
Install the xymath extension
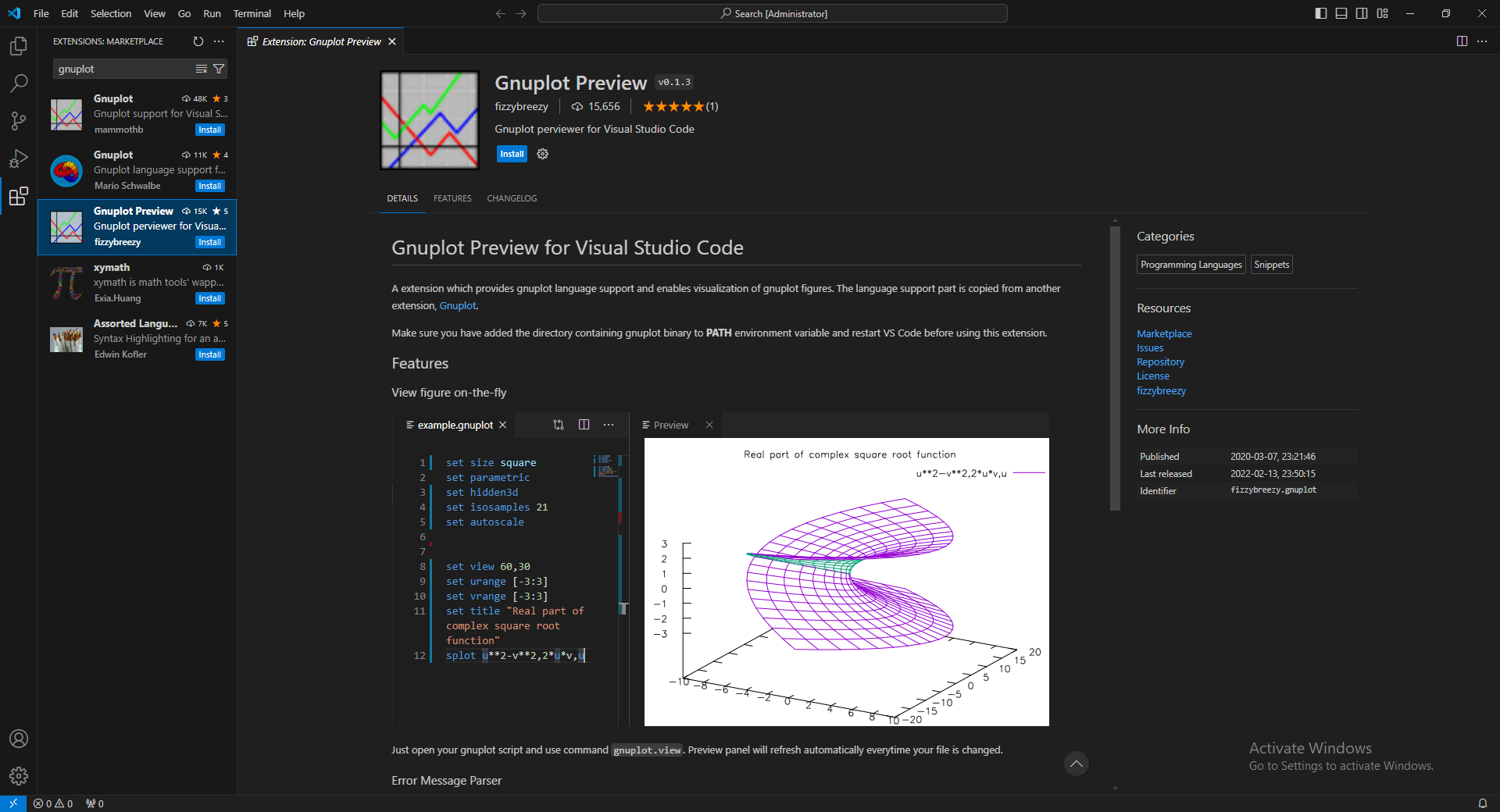tap(209, 298)
